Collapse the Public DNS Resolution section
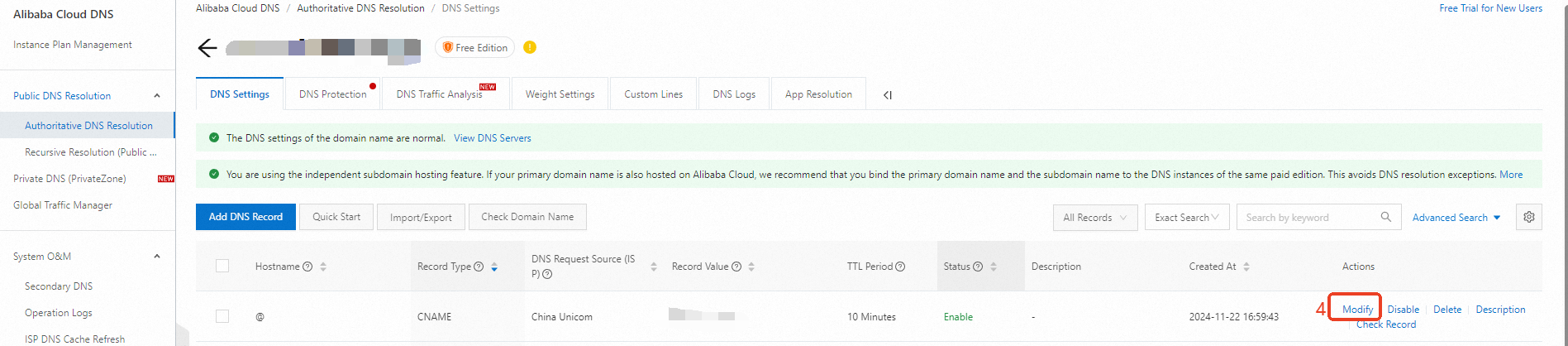 [157, 96]
